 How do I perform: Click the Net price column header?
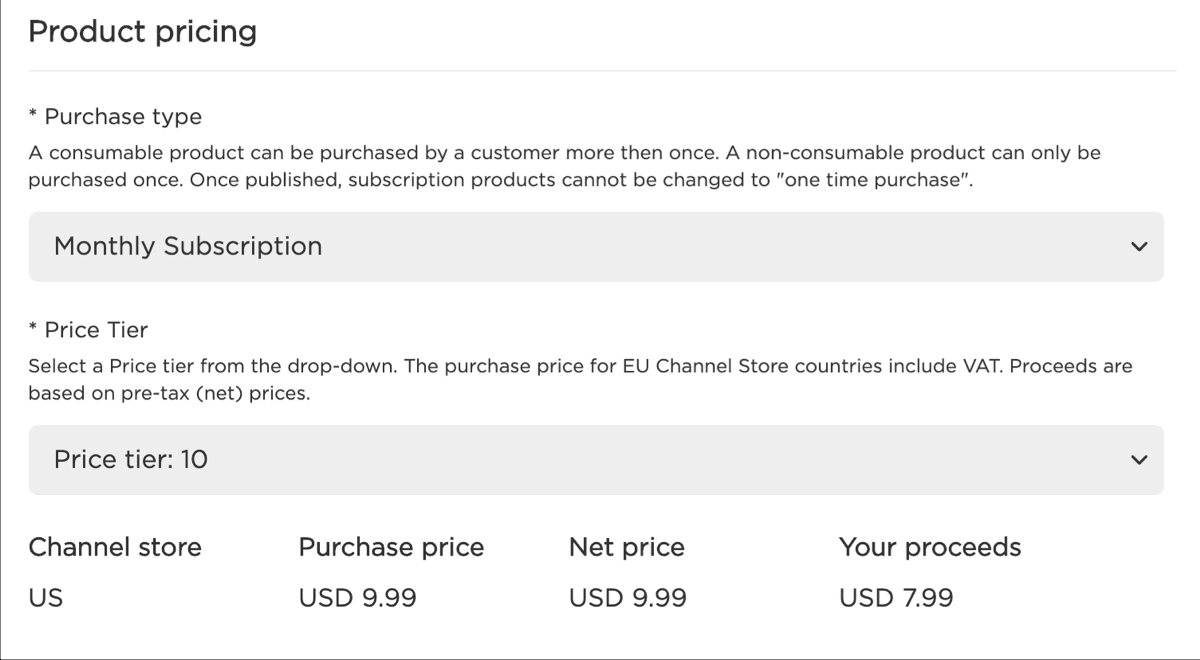pos(626,547)
